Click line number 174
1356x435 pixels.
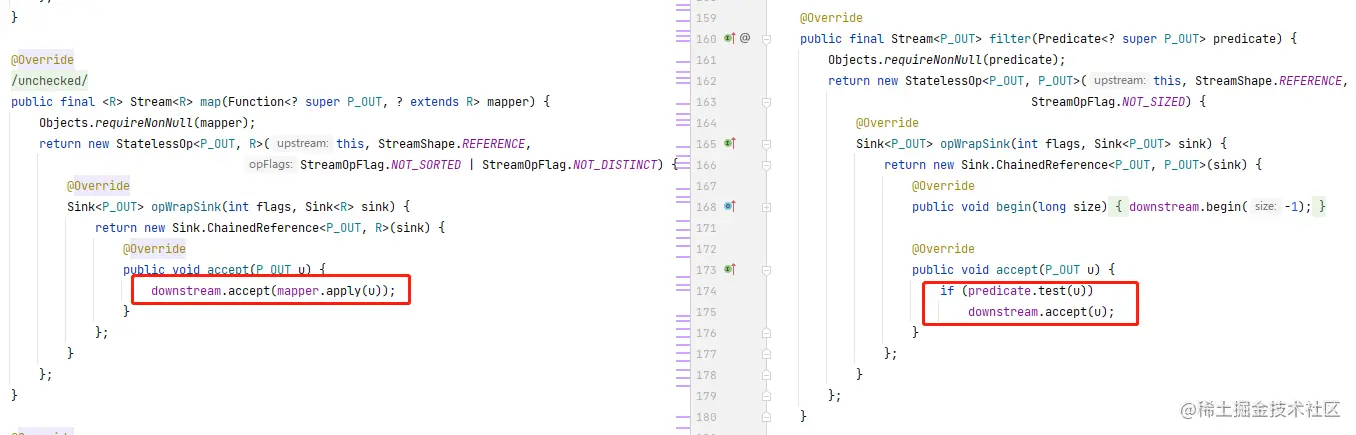coord(706,291)
